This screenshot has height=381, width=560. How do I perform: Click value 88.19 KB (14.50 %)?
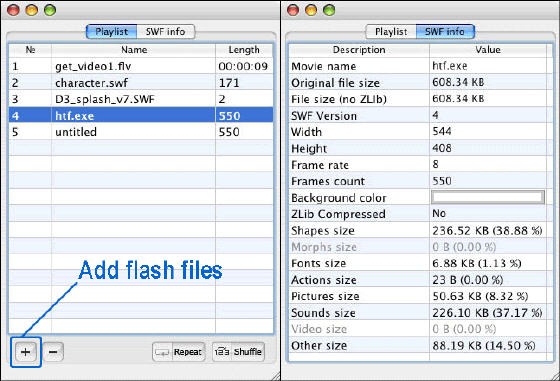pyautogui.click(x=484, y=346)
